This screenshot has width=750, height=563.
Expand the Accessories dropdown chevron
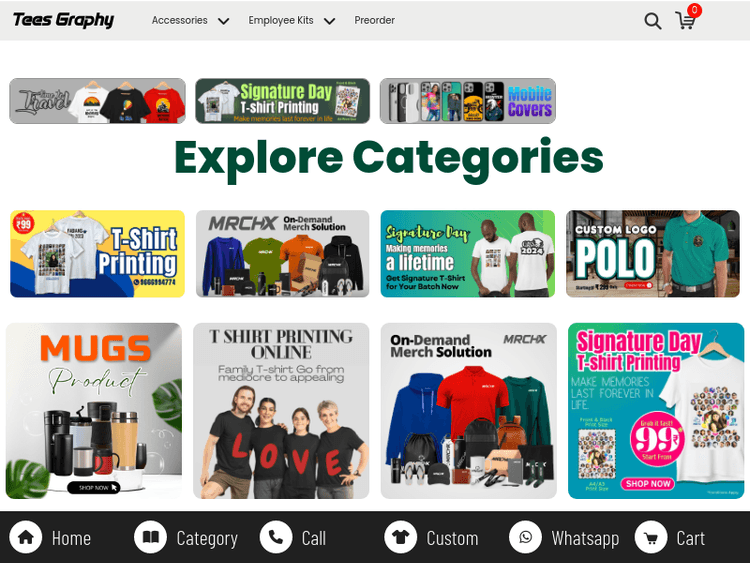223,21
